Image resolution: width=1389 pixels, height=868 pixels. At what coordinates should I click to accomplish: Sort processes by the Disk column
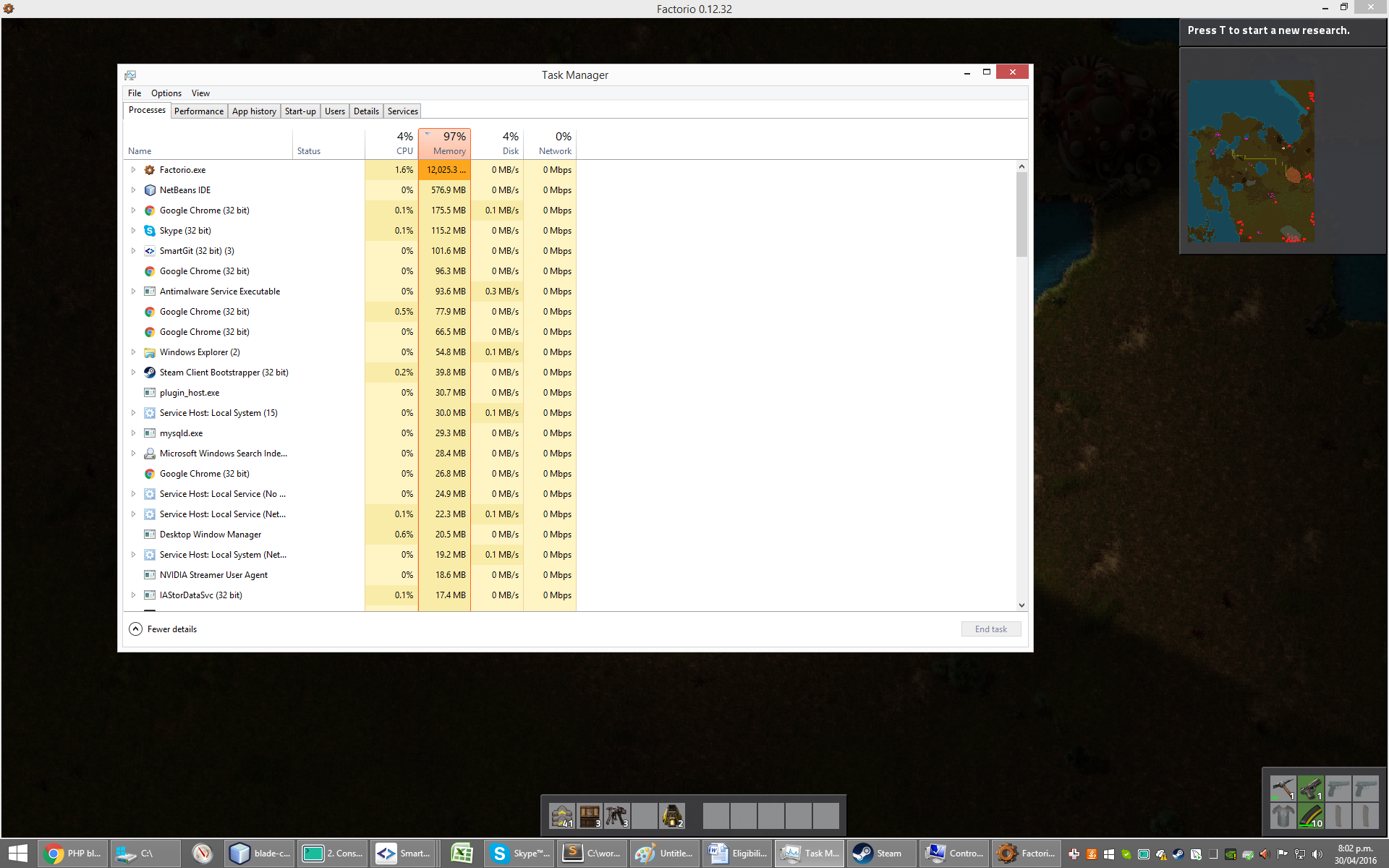tap(497, 143)
